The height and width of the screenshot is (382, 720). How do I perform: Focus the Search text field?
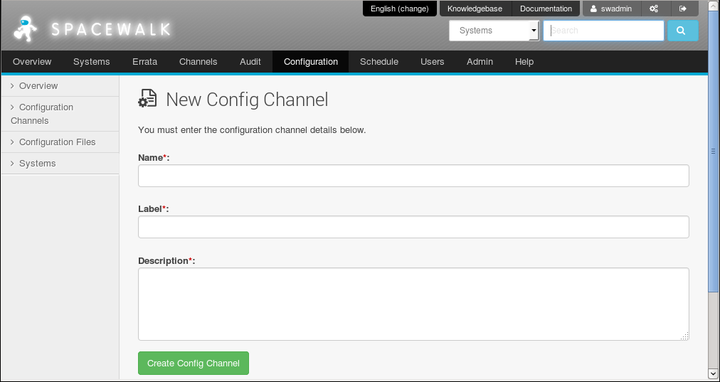pos(603,31)
